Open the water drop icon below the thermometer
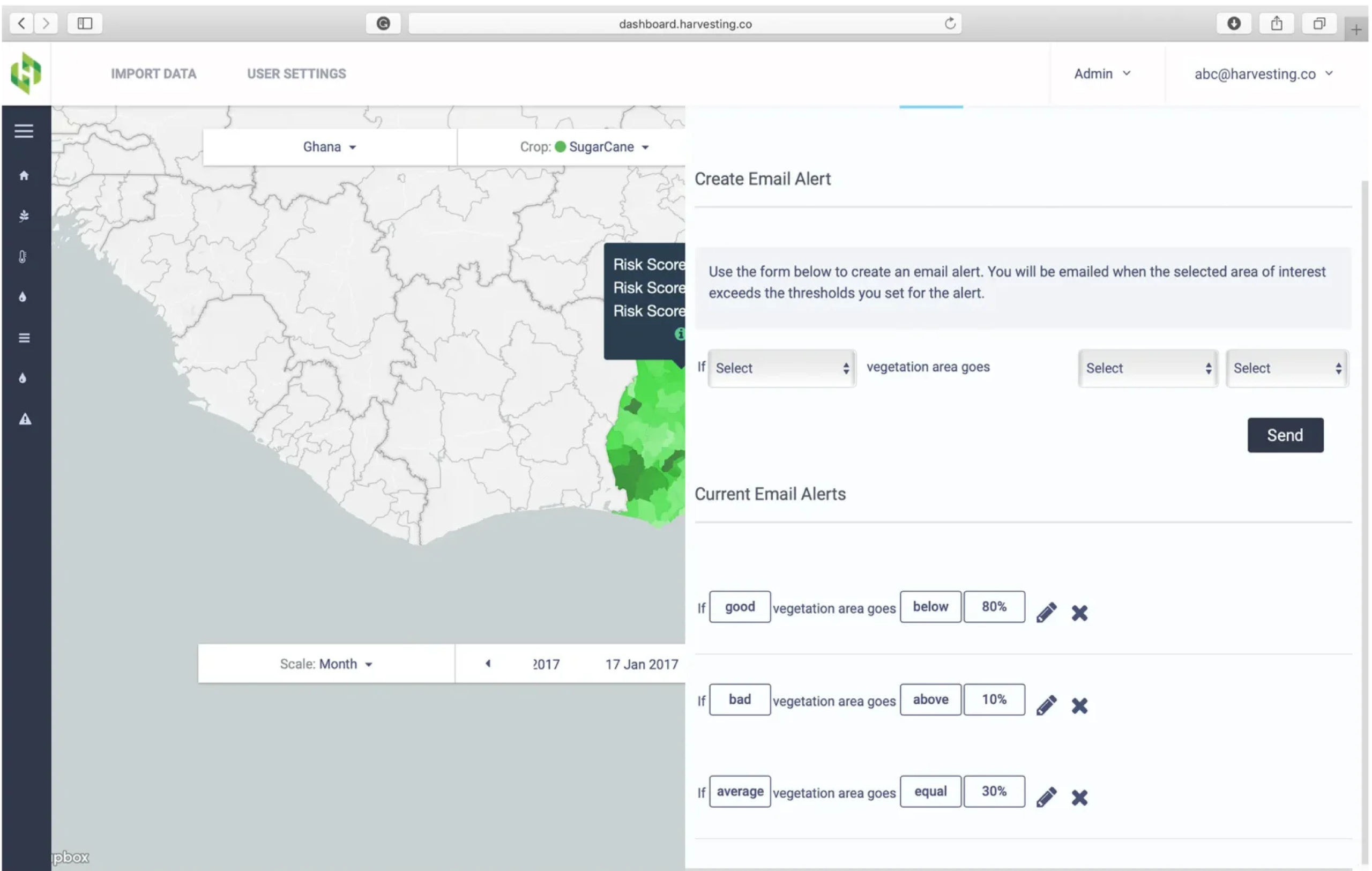The image size is (1372, 871). [x=23, y=297]
